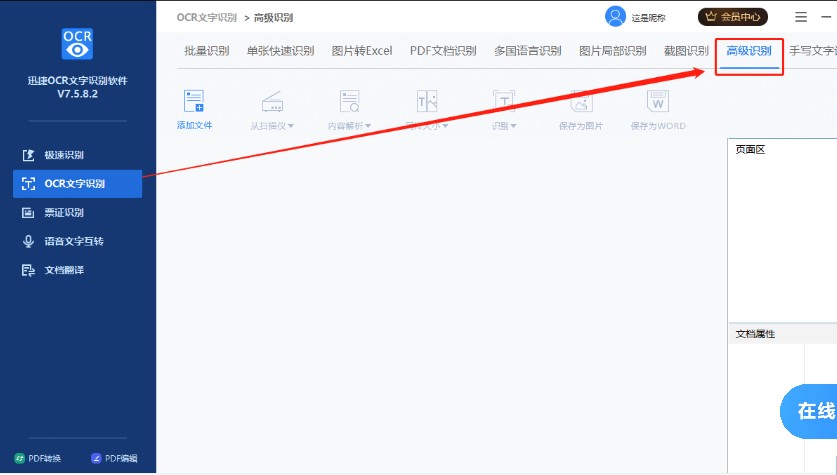
Task: Open the PDF文档识别 tab
Action: pyautogui.click(x=443, y=51)
